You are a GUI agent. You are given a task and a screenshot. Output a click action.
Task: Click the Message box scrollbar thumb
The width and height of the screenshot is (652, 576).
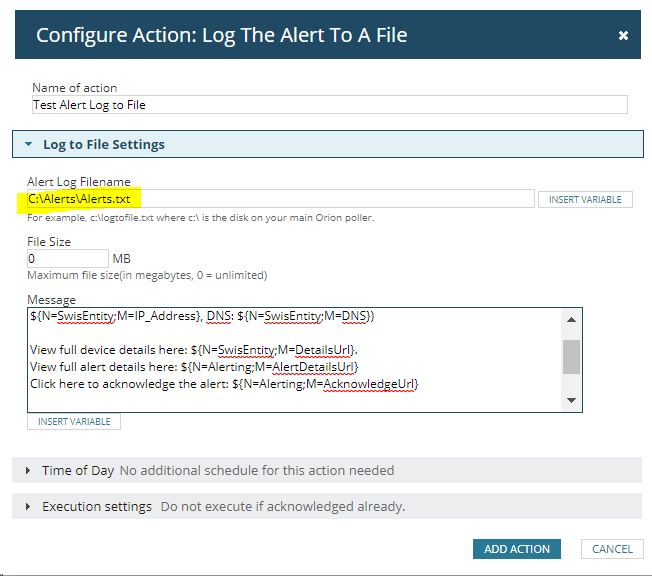pyautogui.click(x=571, y=357)
